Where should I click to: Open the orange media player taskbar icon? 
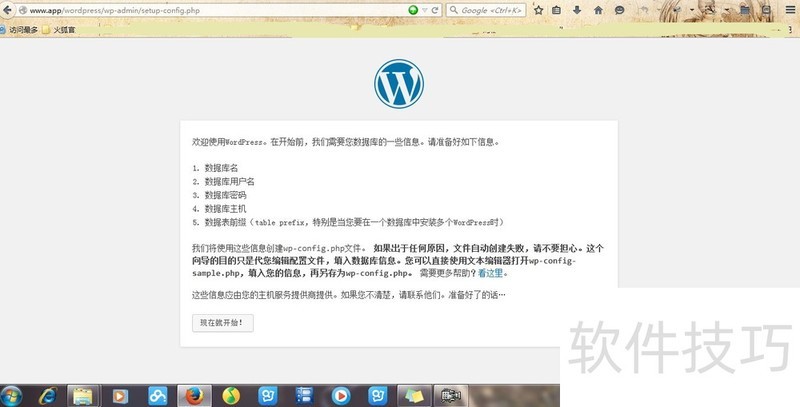(120, 396)
